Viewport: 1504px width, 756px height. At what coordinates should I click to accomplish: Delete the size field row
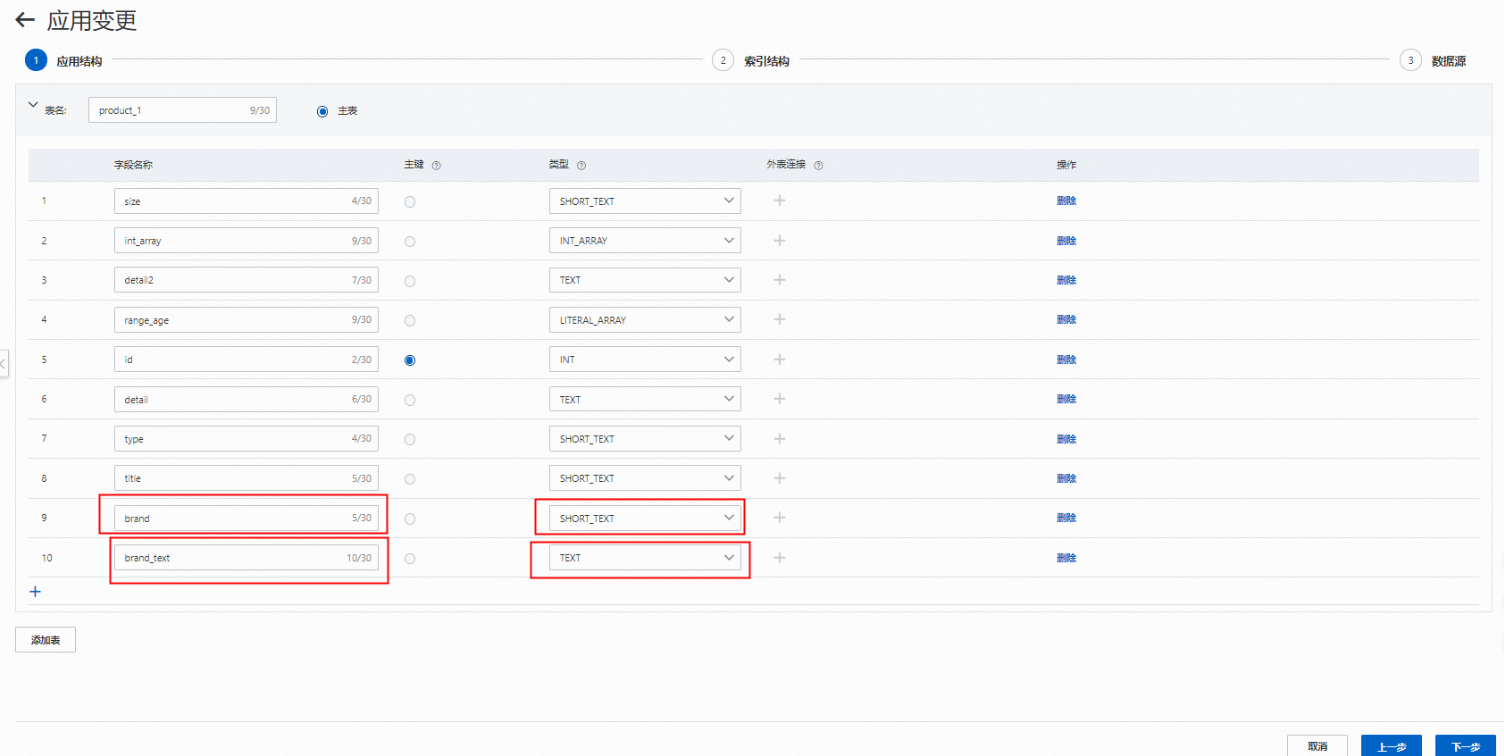pyautogui.click(x=1066, y=201)
